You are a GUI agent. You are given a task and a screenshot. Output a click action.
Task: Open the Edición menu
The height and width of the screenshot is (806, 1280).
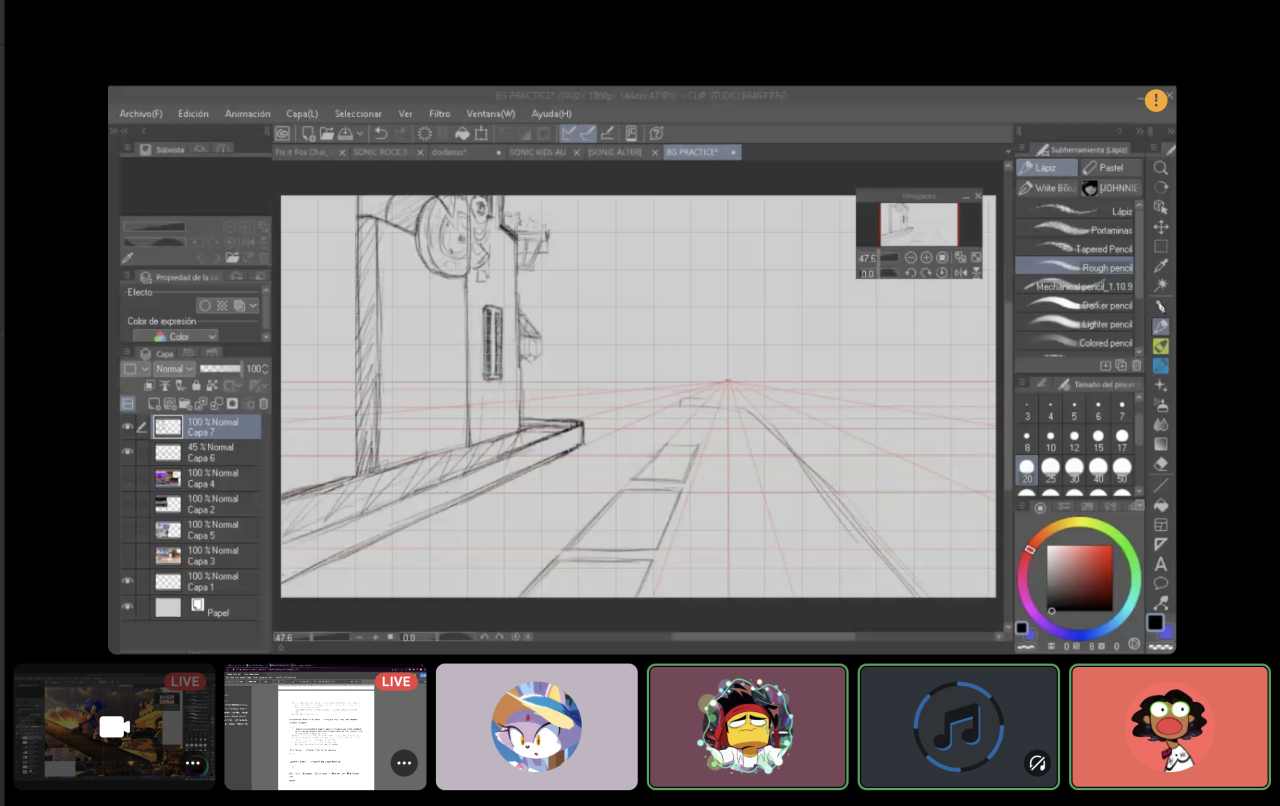click(193, 114)
